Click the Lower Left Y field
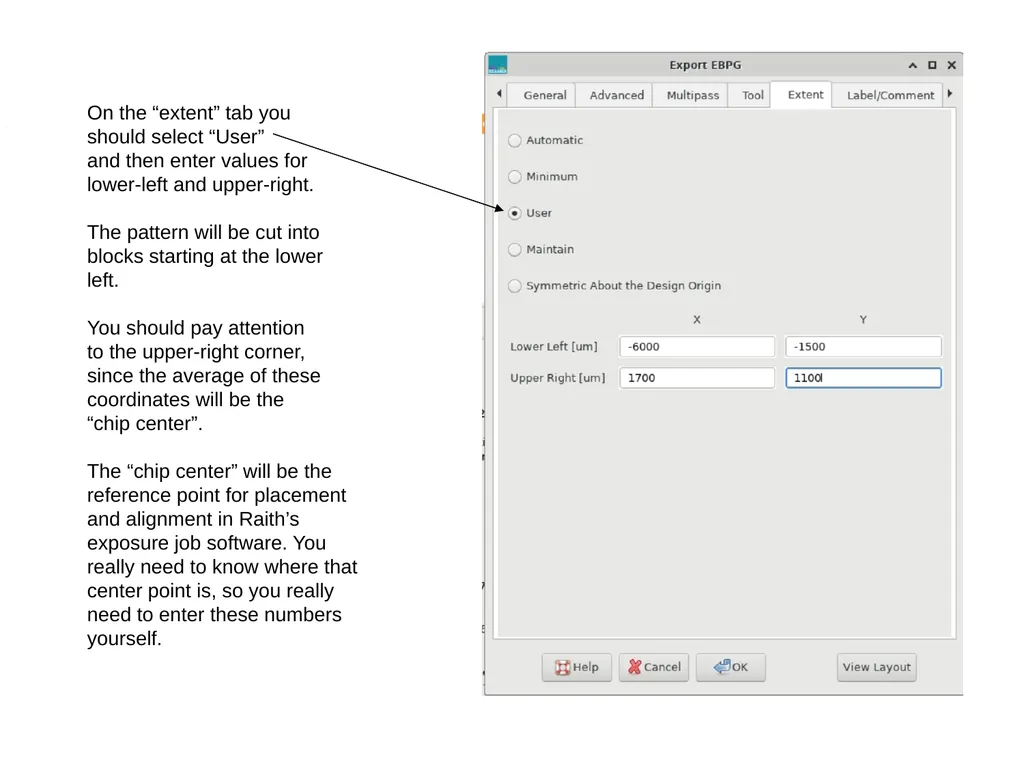 click(863, 347)
